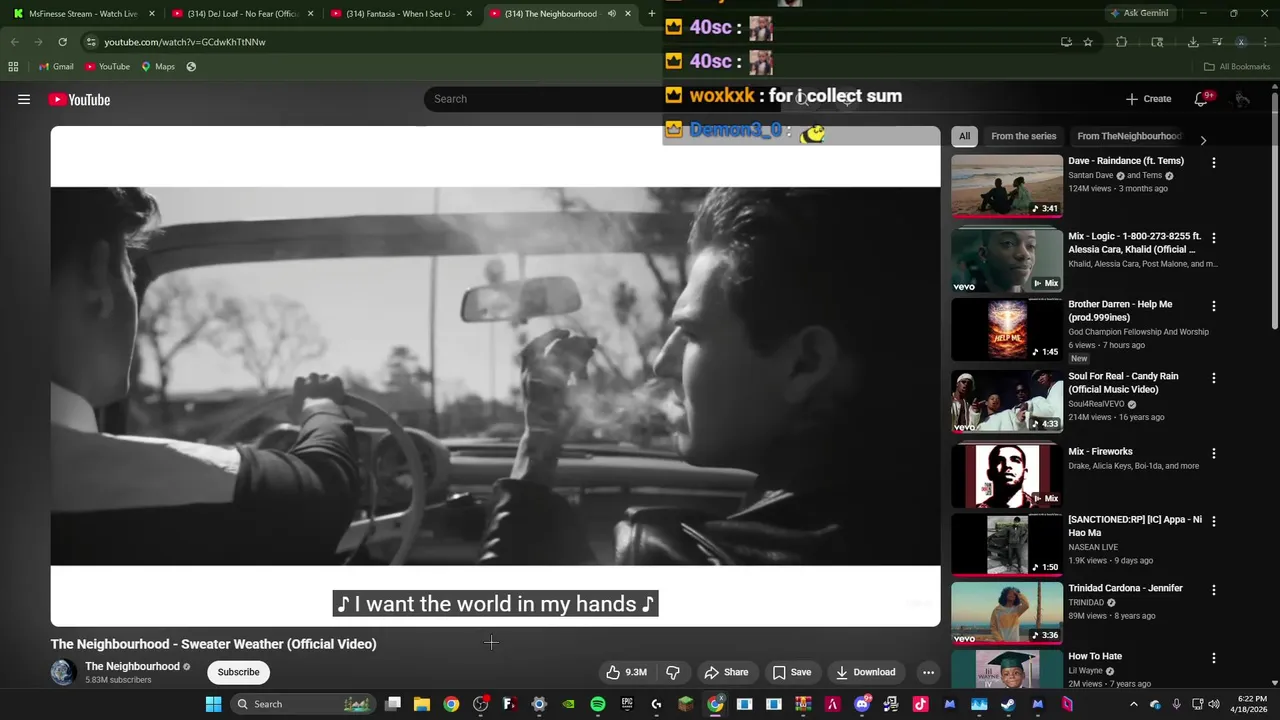1280x720 pixels.
Task: Open TikTok from the taskbar
Action: [920, 704]
